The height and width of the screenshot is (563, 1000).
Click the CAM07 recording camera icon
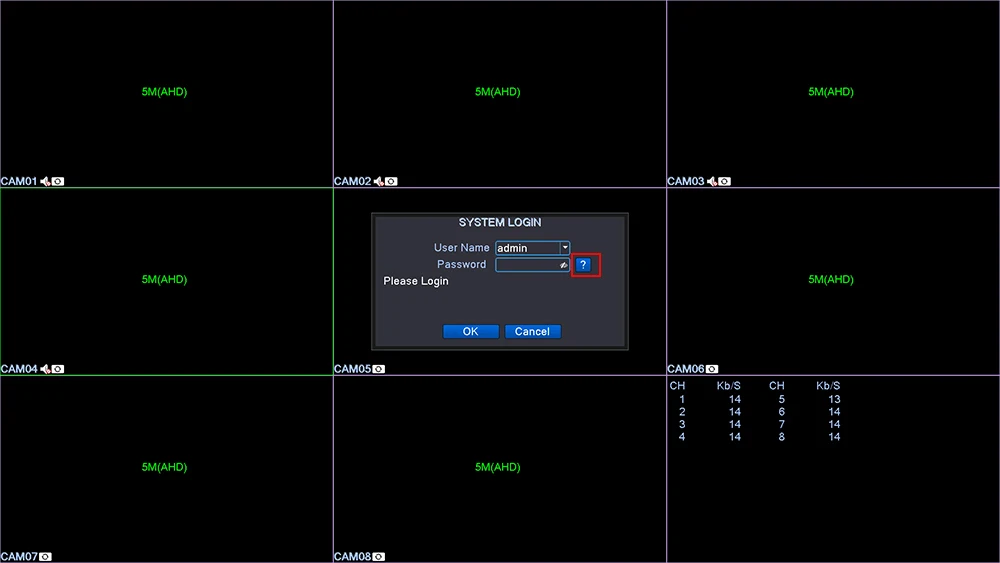point(45,557)
